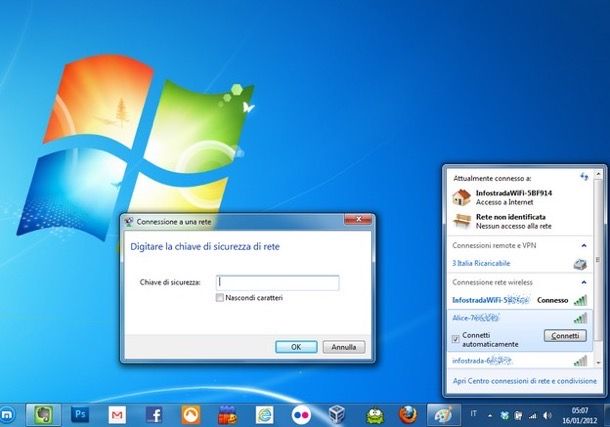The width and height of the screenshot is (610, 427).
Task: Click the modem icon beside 3 Italia Ricaricabile
Action: click(x=580, y=264)
